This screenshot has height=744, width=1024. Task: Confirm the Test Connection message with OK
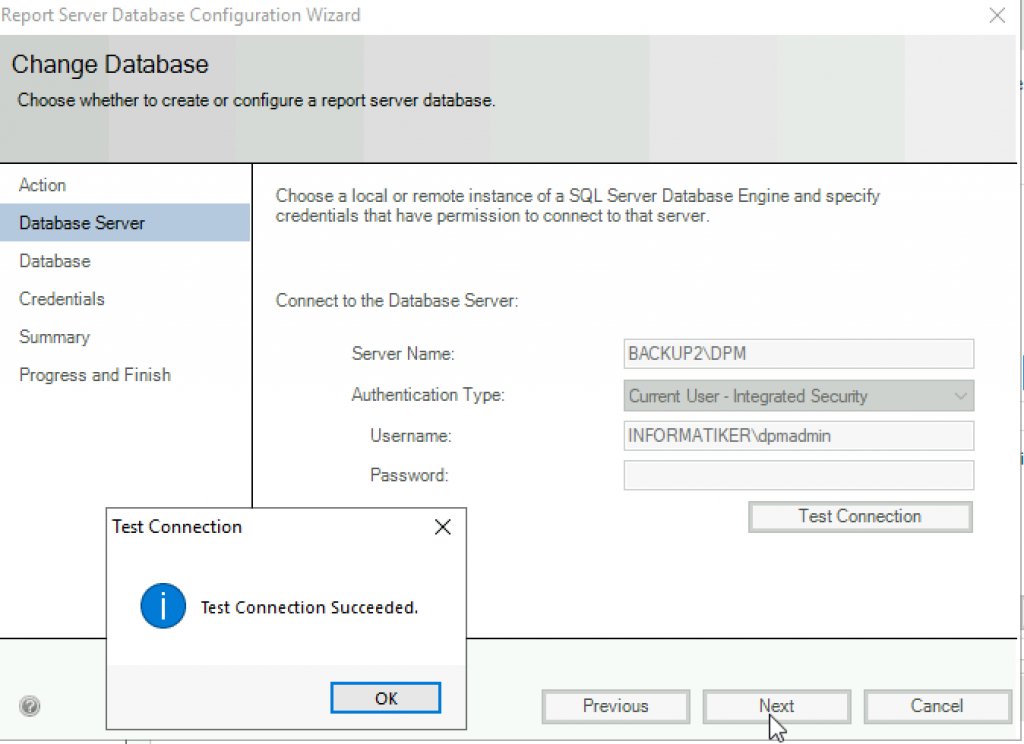385,698
